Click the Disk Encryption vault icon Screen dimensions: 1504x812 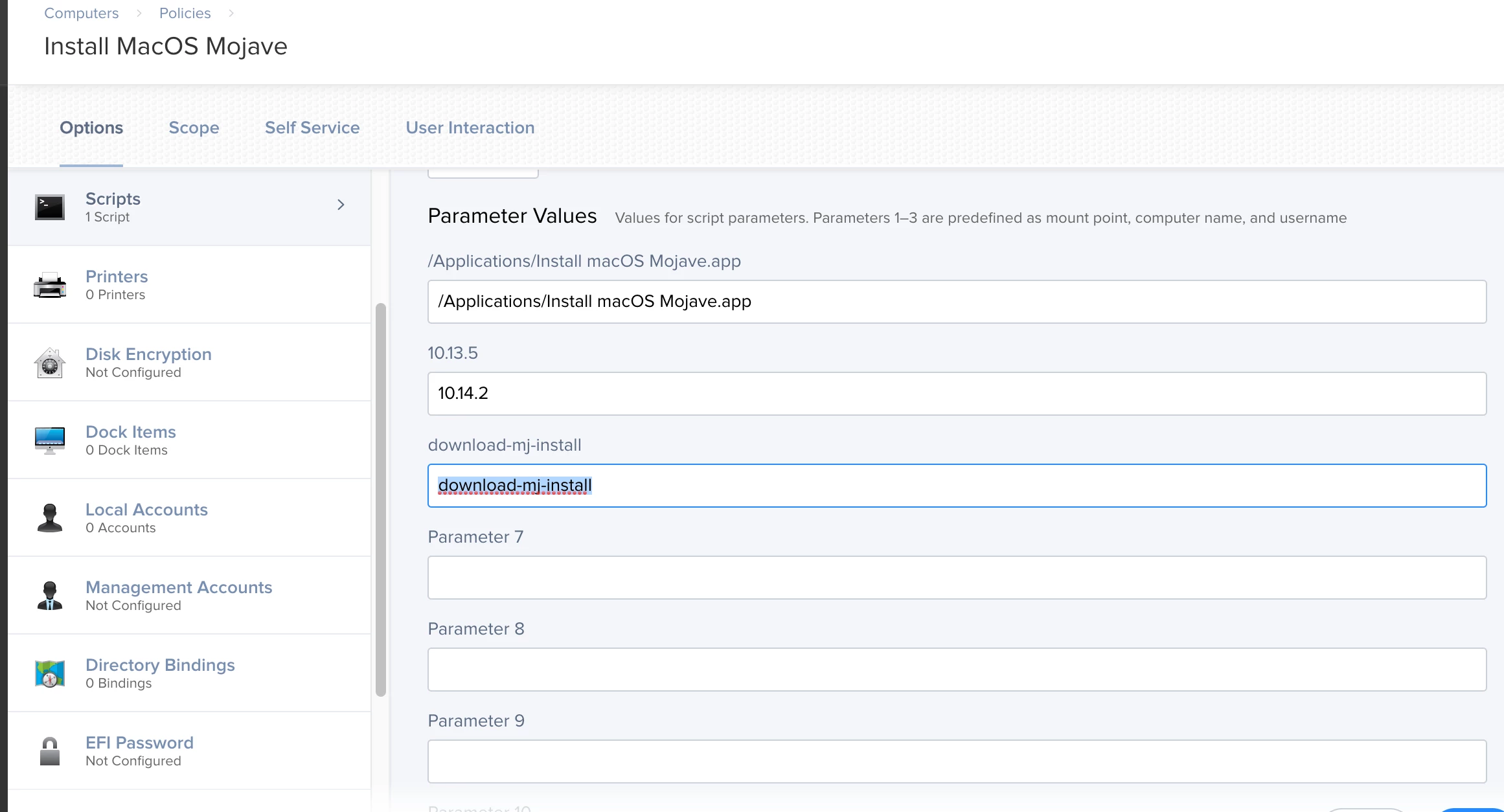pyautogui.click(x=50, y=363)
